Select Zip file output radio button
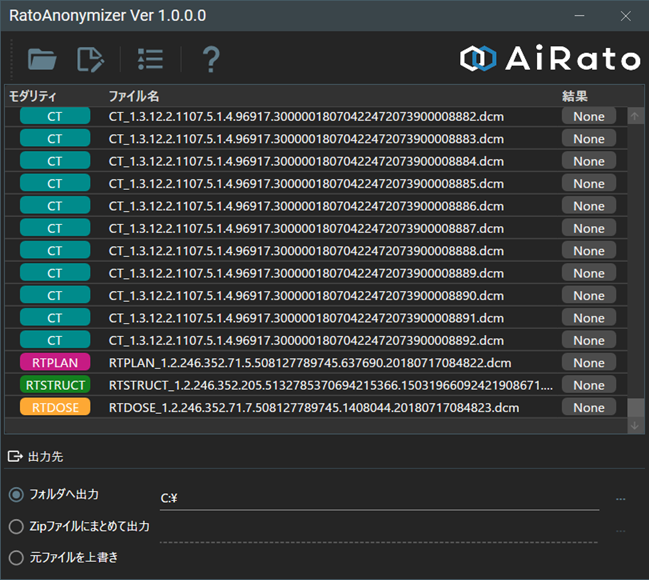 pos(16,527)
